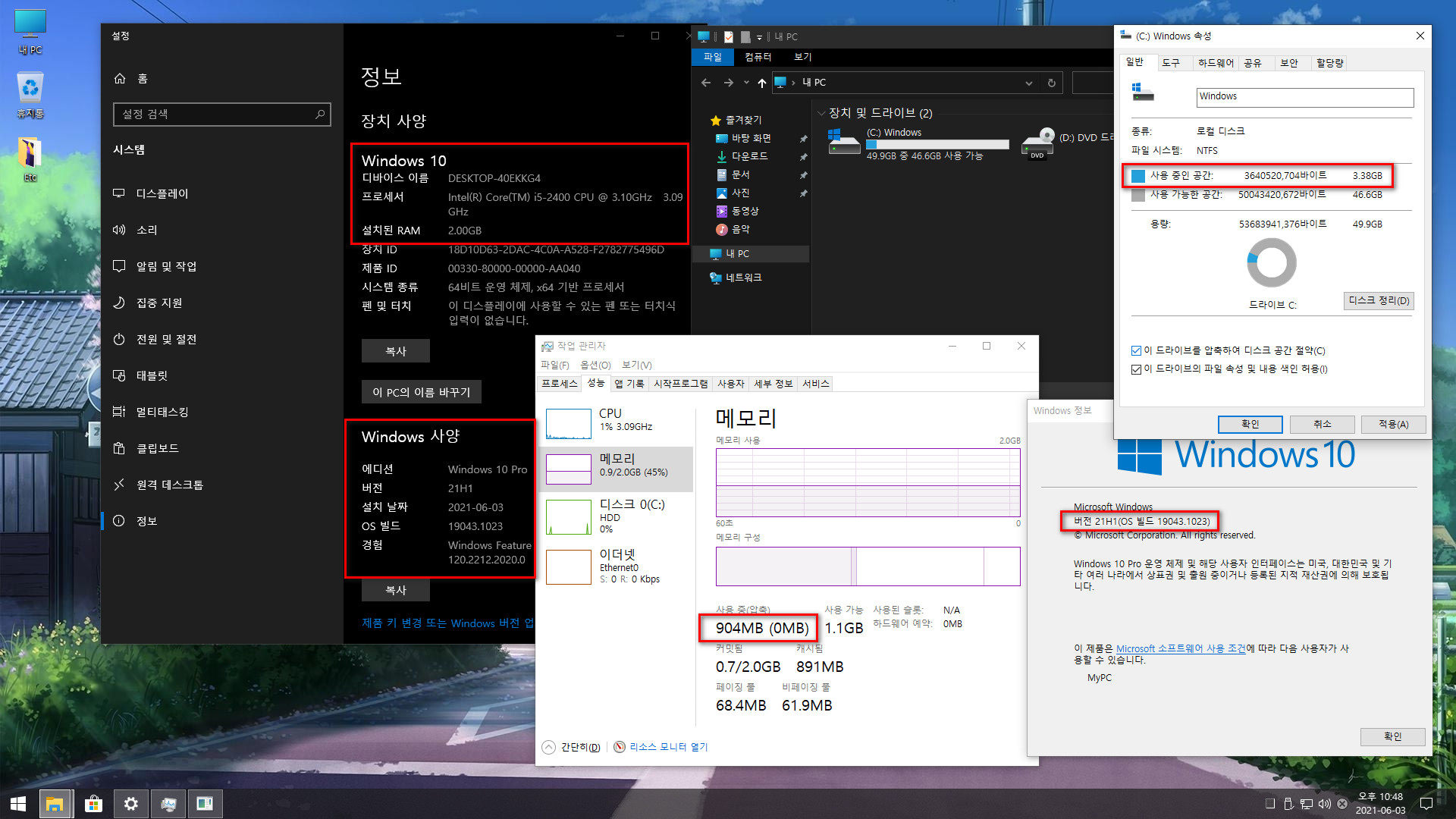Select the 이더넷 performance thumbnail
1456x819 pixels.
click(x=568, y=566)
